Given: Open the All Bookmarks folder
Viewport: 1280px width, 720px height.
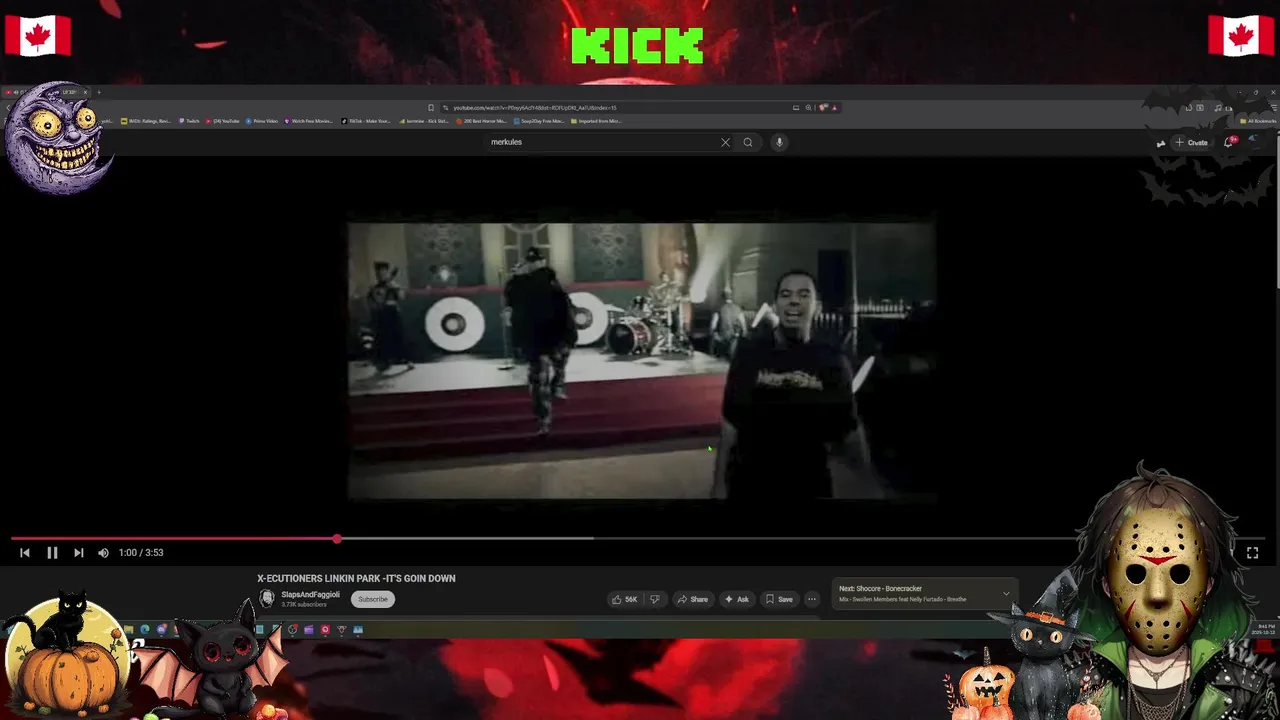Looking at the screenshot, I should 1258,121.
